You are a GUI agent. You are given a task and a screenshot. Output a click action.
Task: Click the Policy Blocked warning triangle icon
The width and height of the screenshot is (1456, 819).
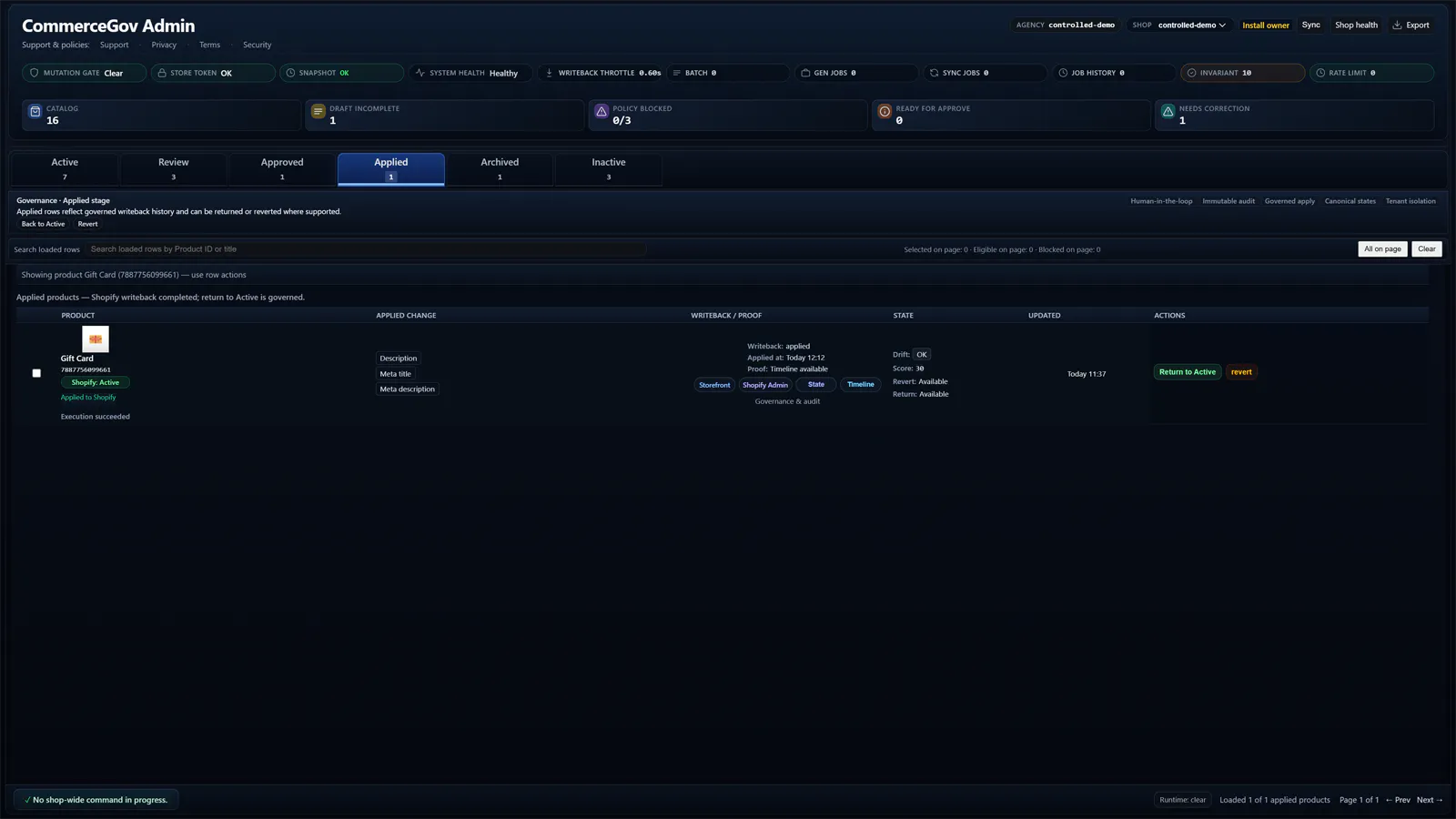pyautogui.click(x=601, y=111)
